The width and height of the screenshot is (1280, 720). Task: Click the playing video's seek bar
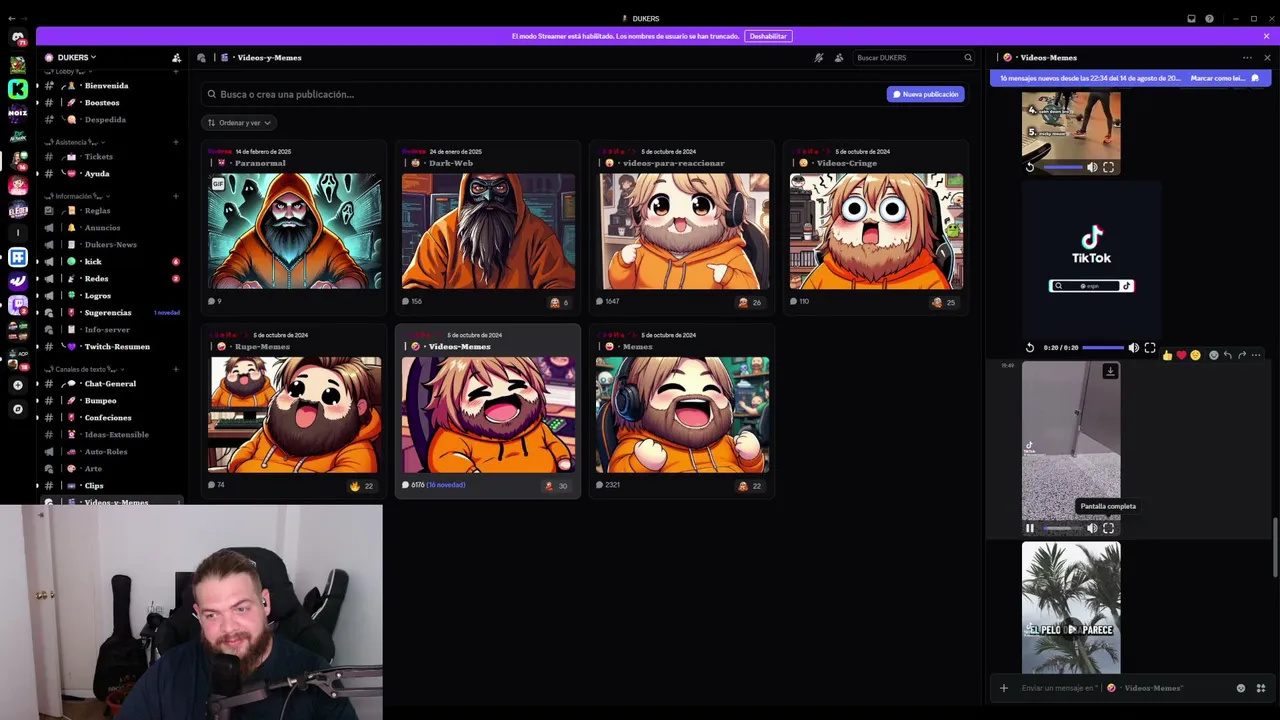[x=1063, y=528]
